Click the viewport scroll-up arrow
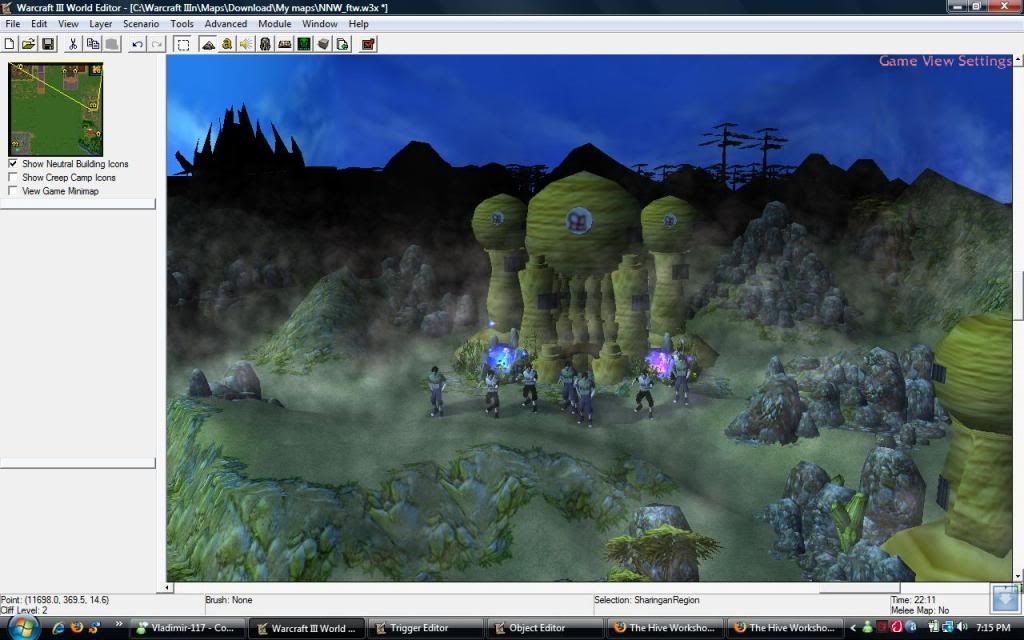The width and height of the screenshot is (1024, 640). tap(1018, 59)
